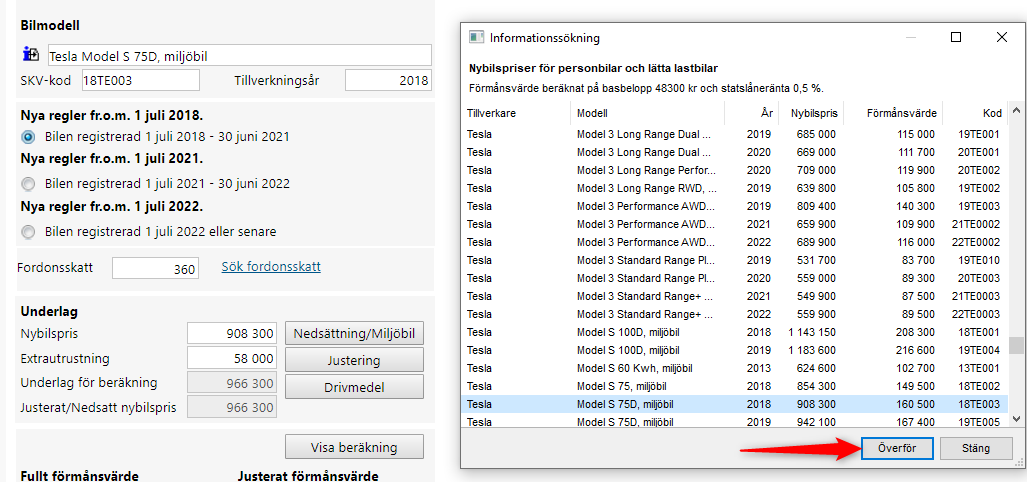Click the list scrollbar up arrow

point(1017,109)
